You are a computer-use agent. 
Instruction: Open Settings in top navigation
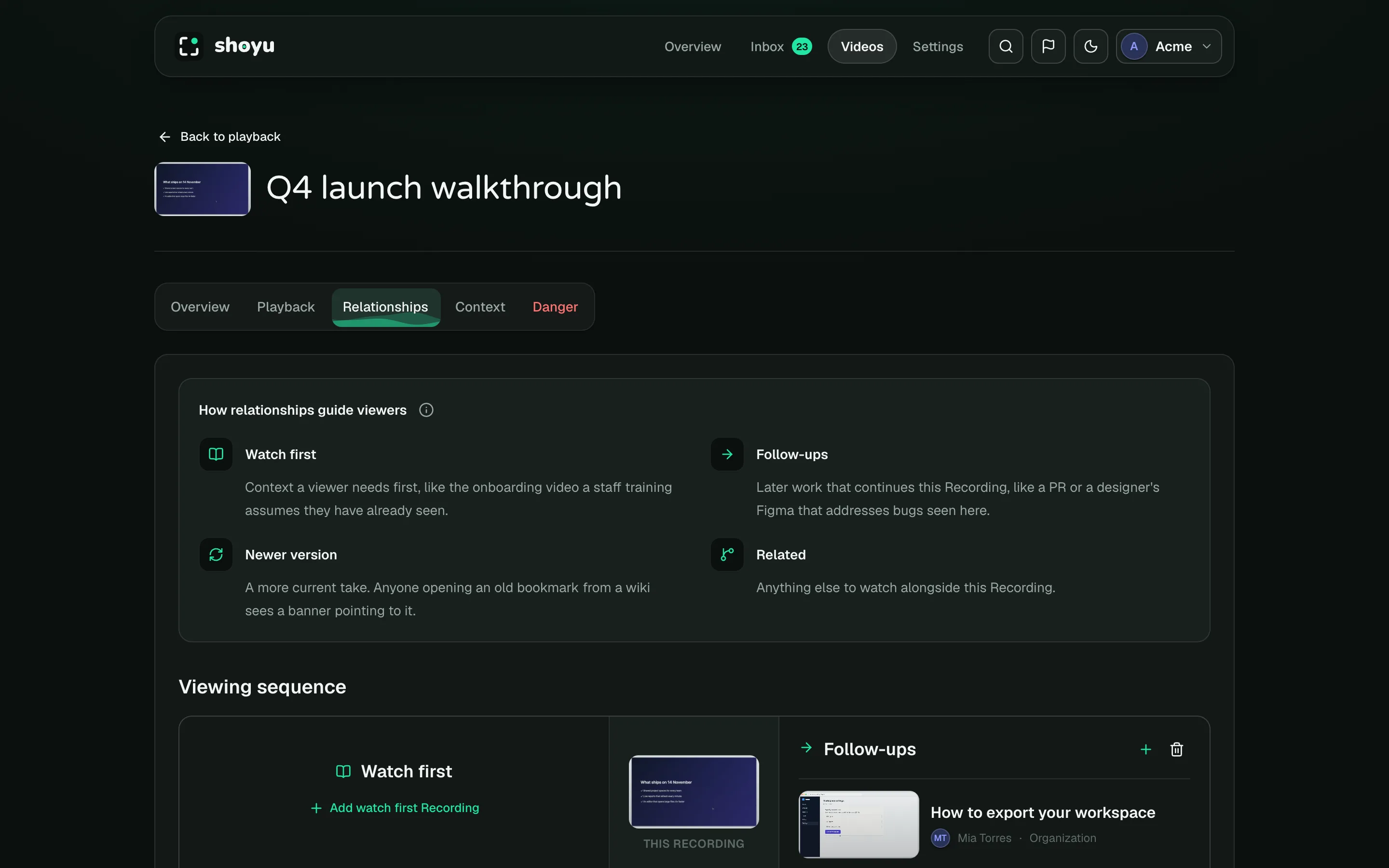click(937, 46)
